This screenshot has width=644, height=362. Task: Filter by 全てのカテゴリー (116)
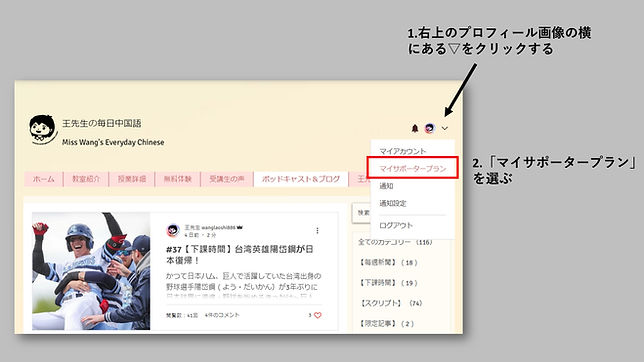point(395,242)
